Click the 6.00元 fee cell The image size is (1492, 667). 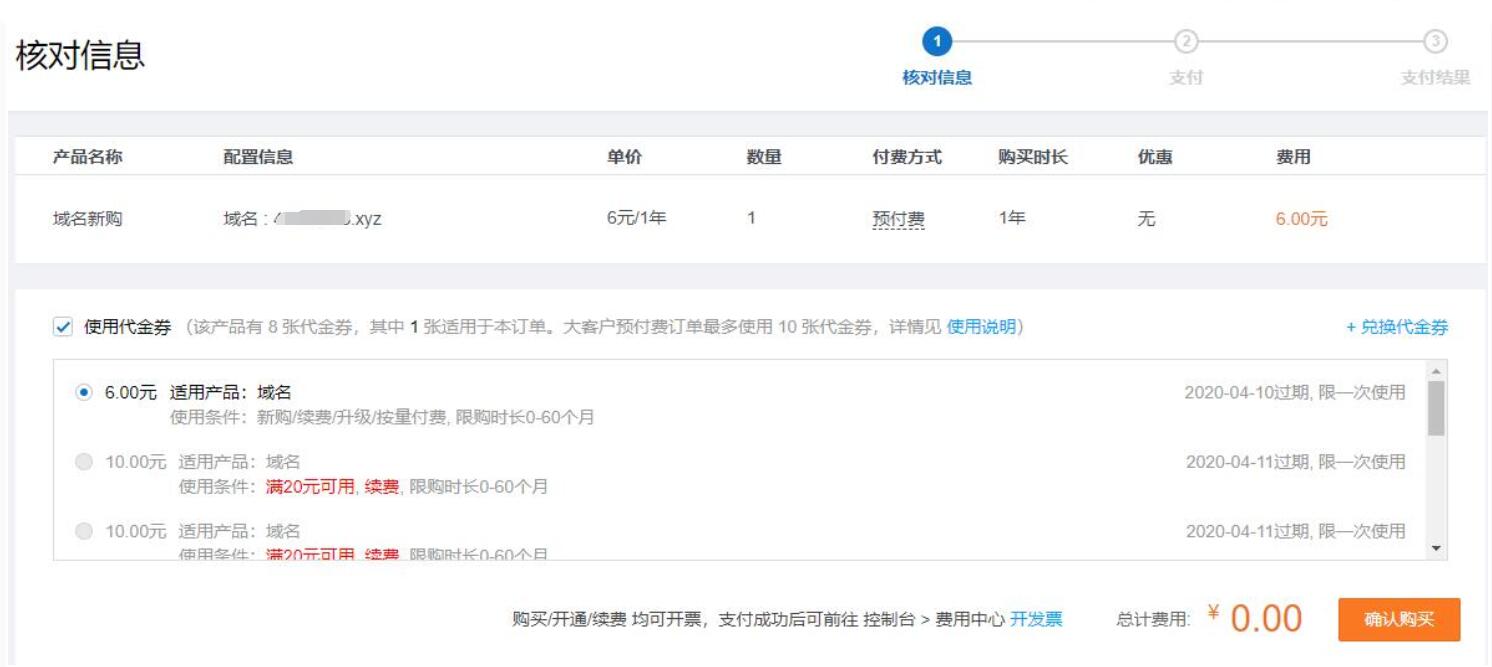(1301, 219)
